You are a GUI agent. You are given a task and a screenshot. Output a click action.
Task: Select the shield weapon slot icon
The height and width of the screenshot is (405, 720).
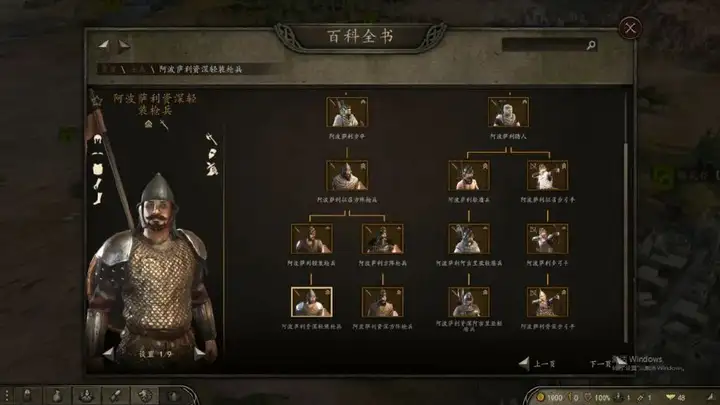212,154
